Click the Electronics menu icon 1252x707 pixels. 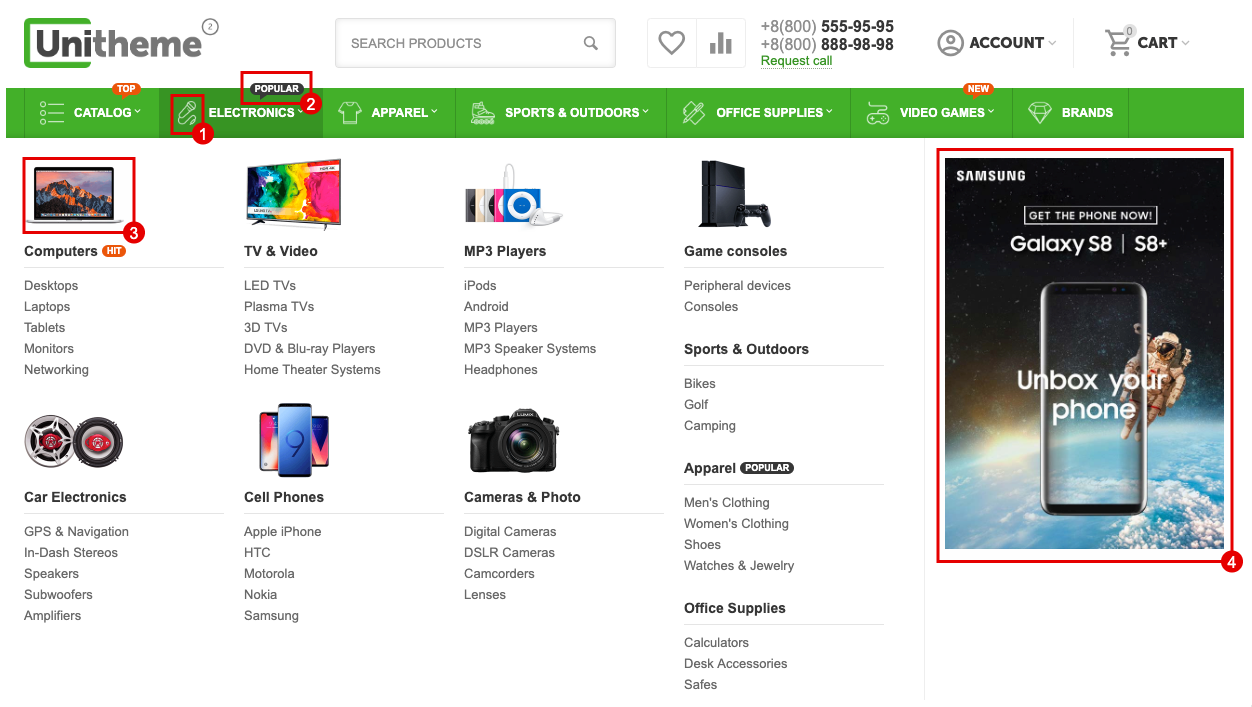[x=187, y=112]
